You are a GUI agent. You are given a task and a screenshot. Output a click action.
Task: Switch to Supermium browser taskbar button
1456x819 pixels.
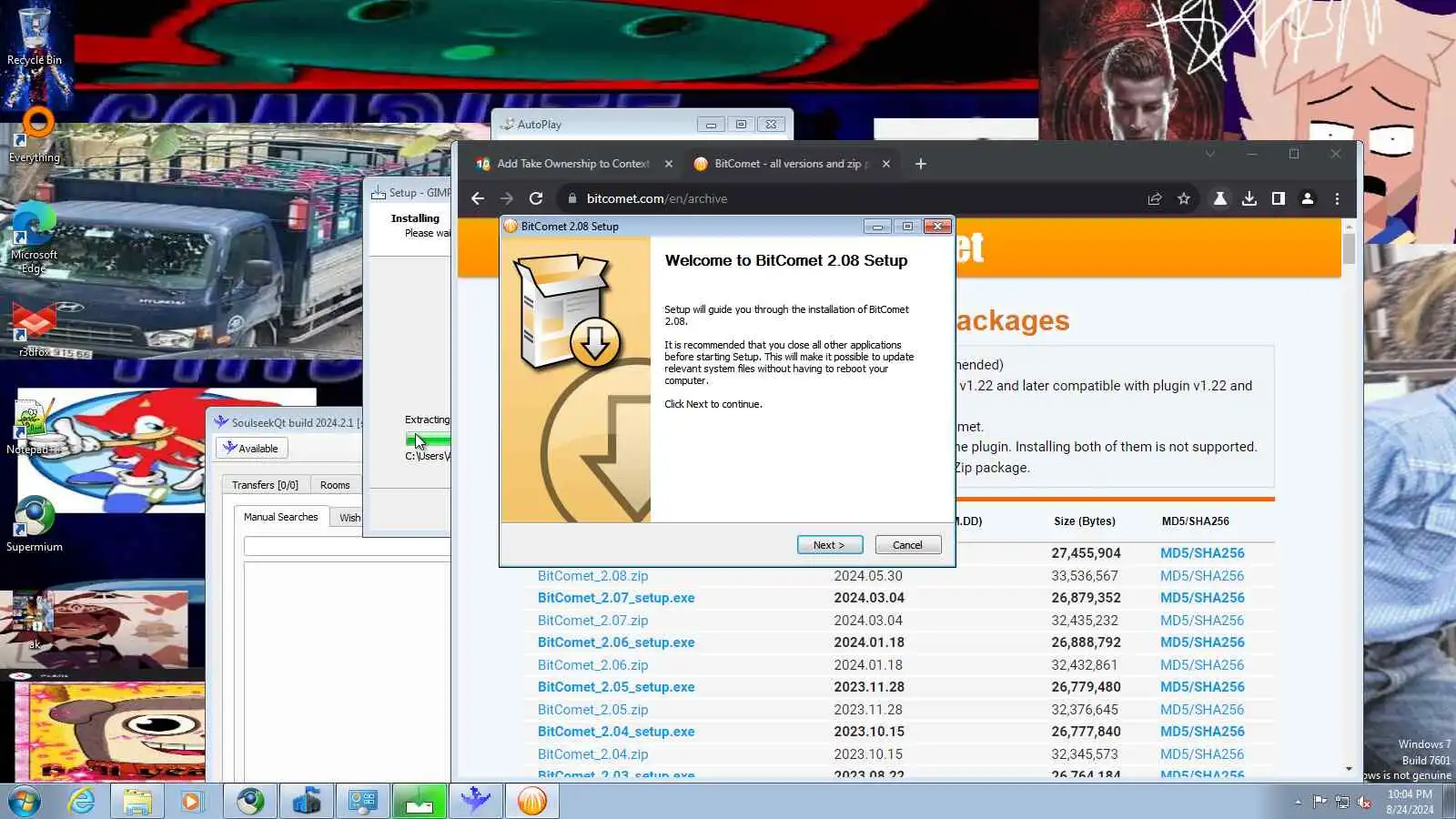[250, 802]
